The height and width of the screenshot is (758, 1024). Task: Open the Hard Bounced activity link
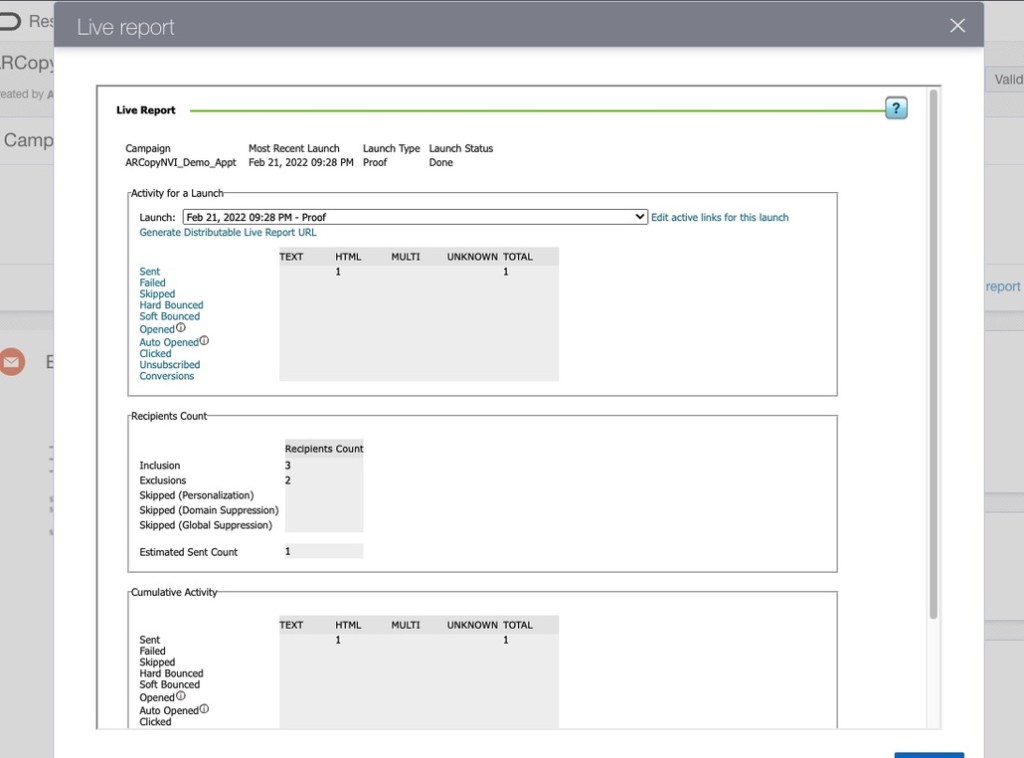[x=171, y=305]
